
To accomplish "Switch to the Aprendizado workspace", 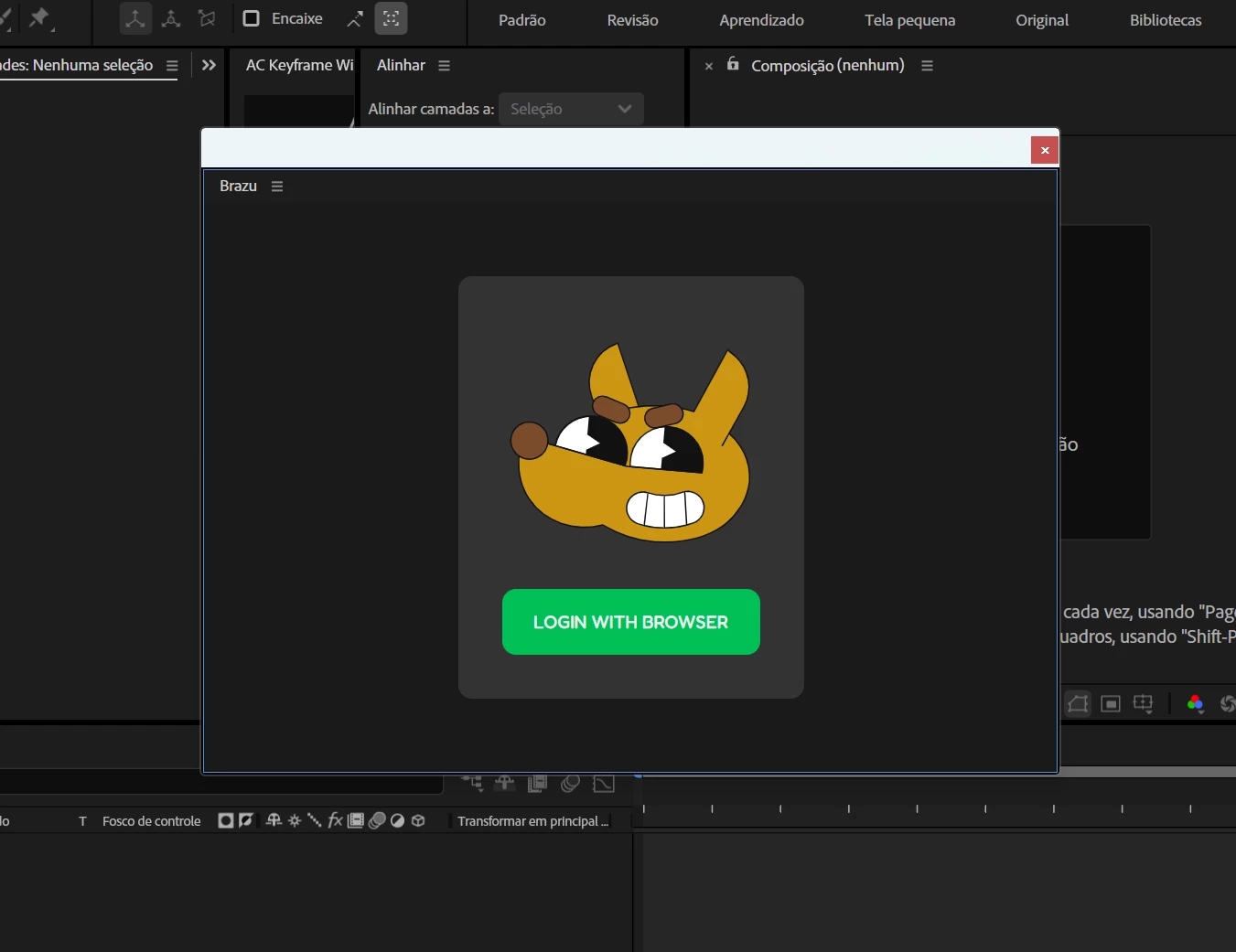I will click(761, 20).
